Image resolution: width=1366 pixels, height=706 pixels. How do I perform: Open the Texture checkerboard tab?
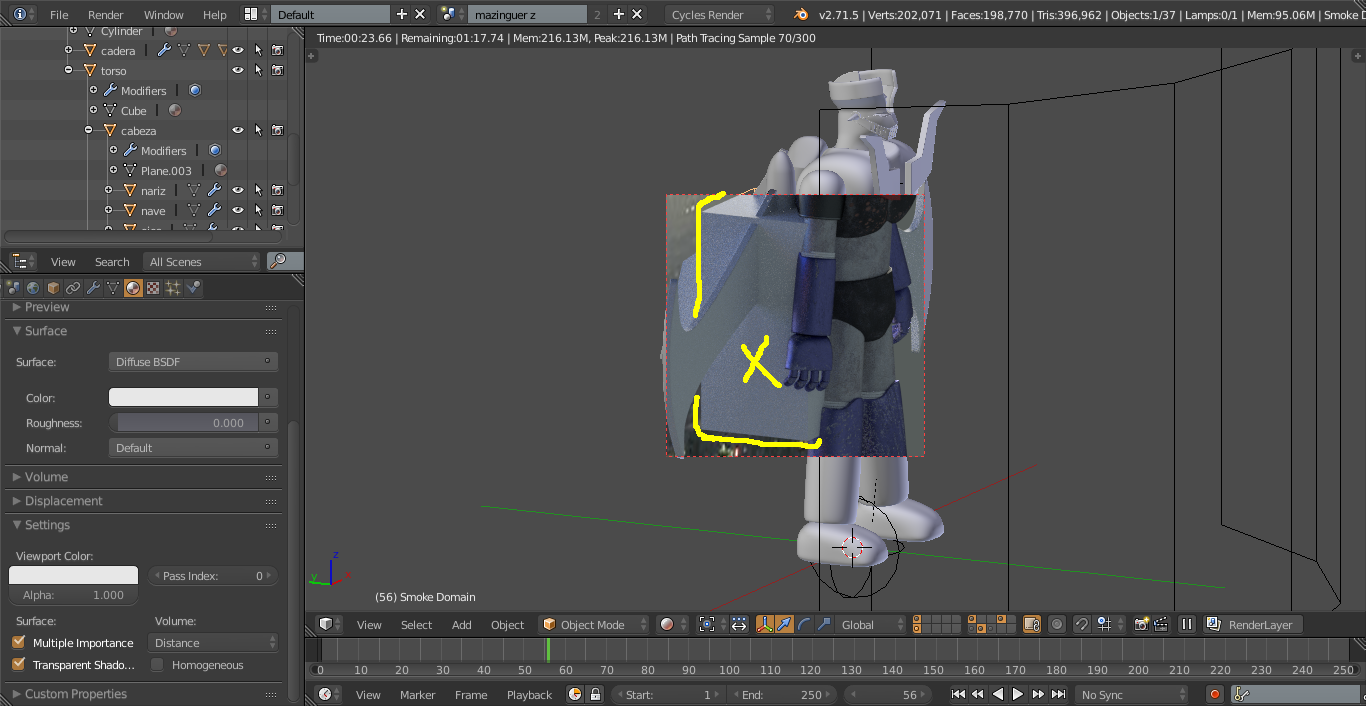coord(153,288)
